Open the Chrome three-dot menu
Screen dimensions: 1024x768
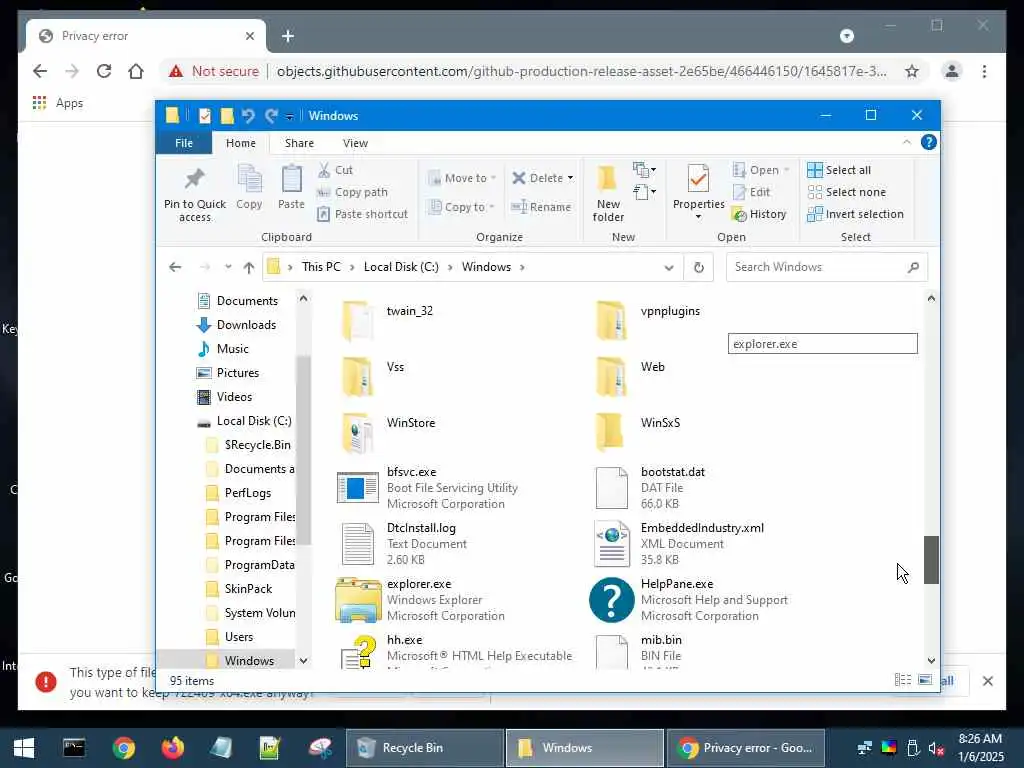[984, 71]
